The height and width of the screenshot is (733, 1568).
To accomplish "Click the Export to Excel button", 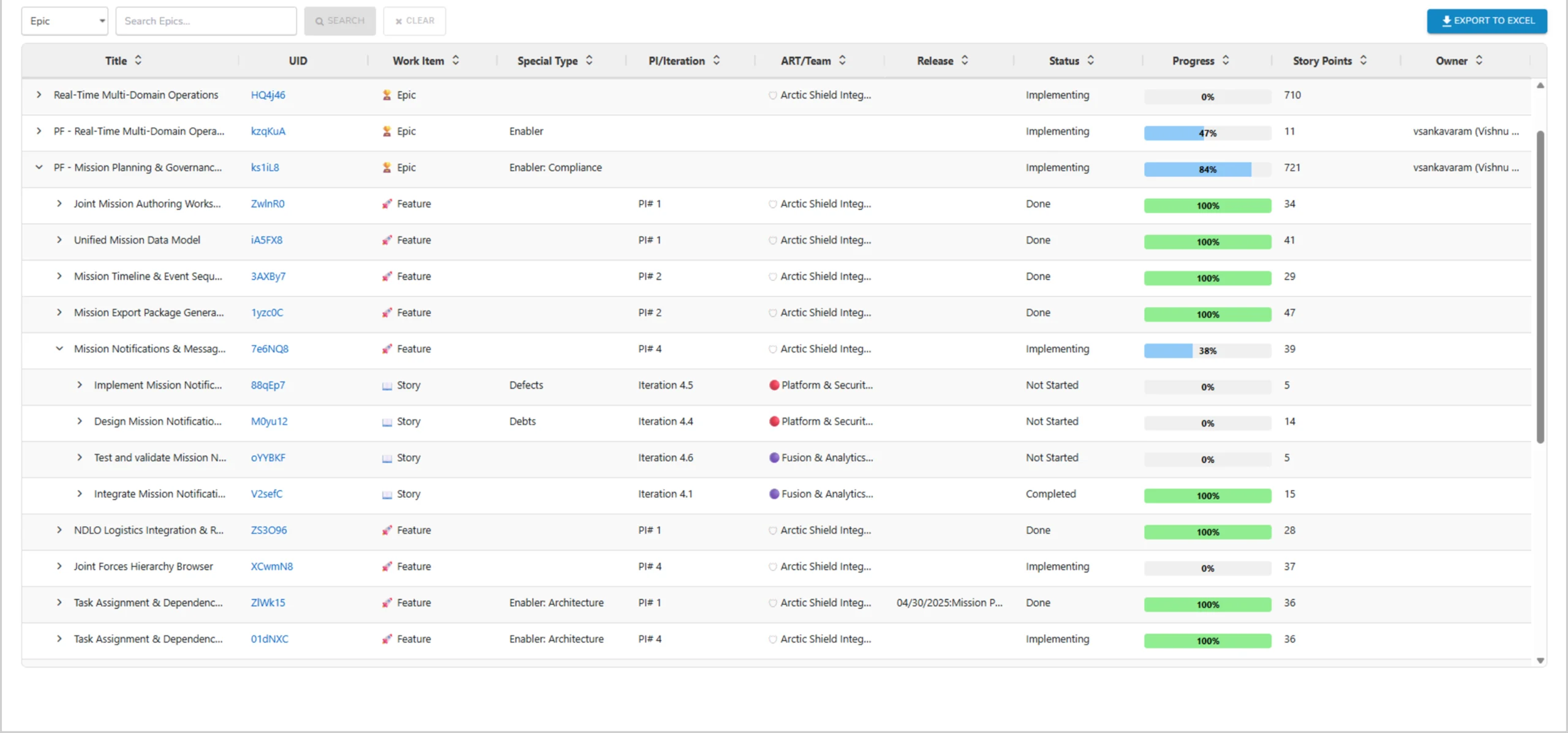I will [x=1487, y=21].
